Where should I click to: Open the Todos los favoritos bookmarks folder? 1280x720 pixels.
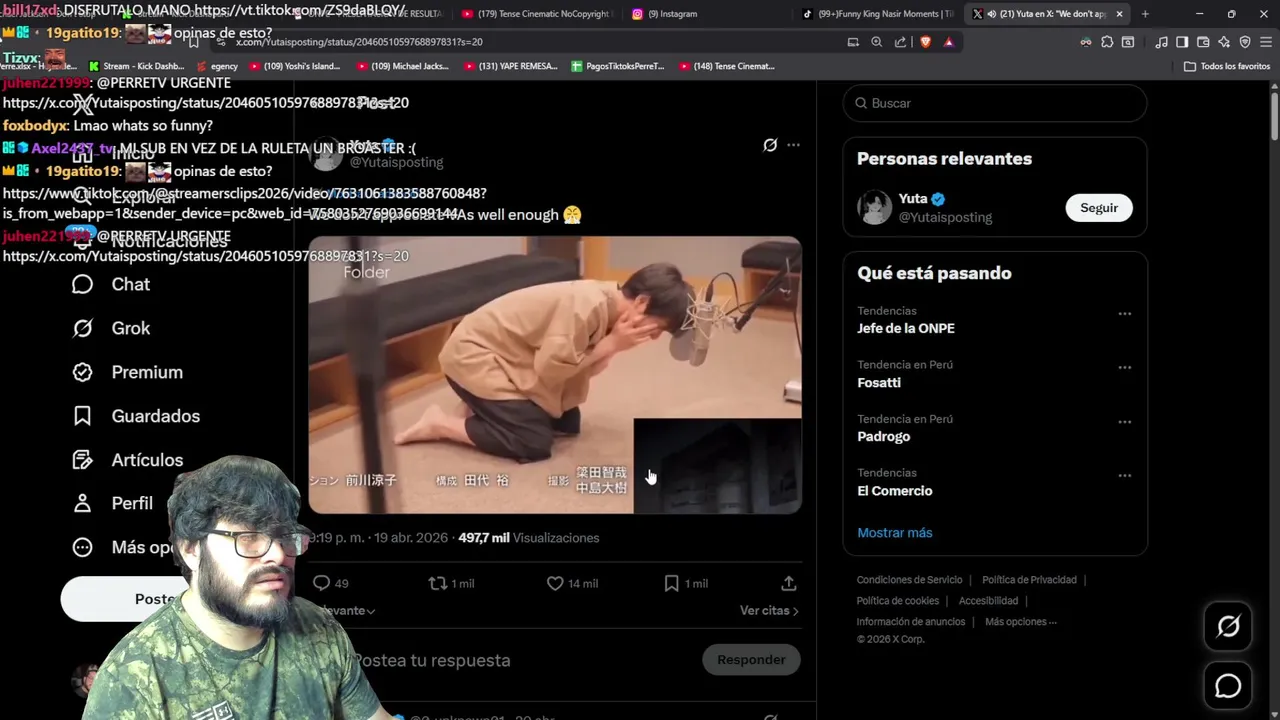(x=1227, y=66)
